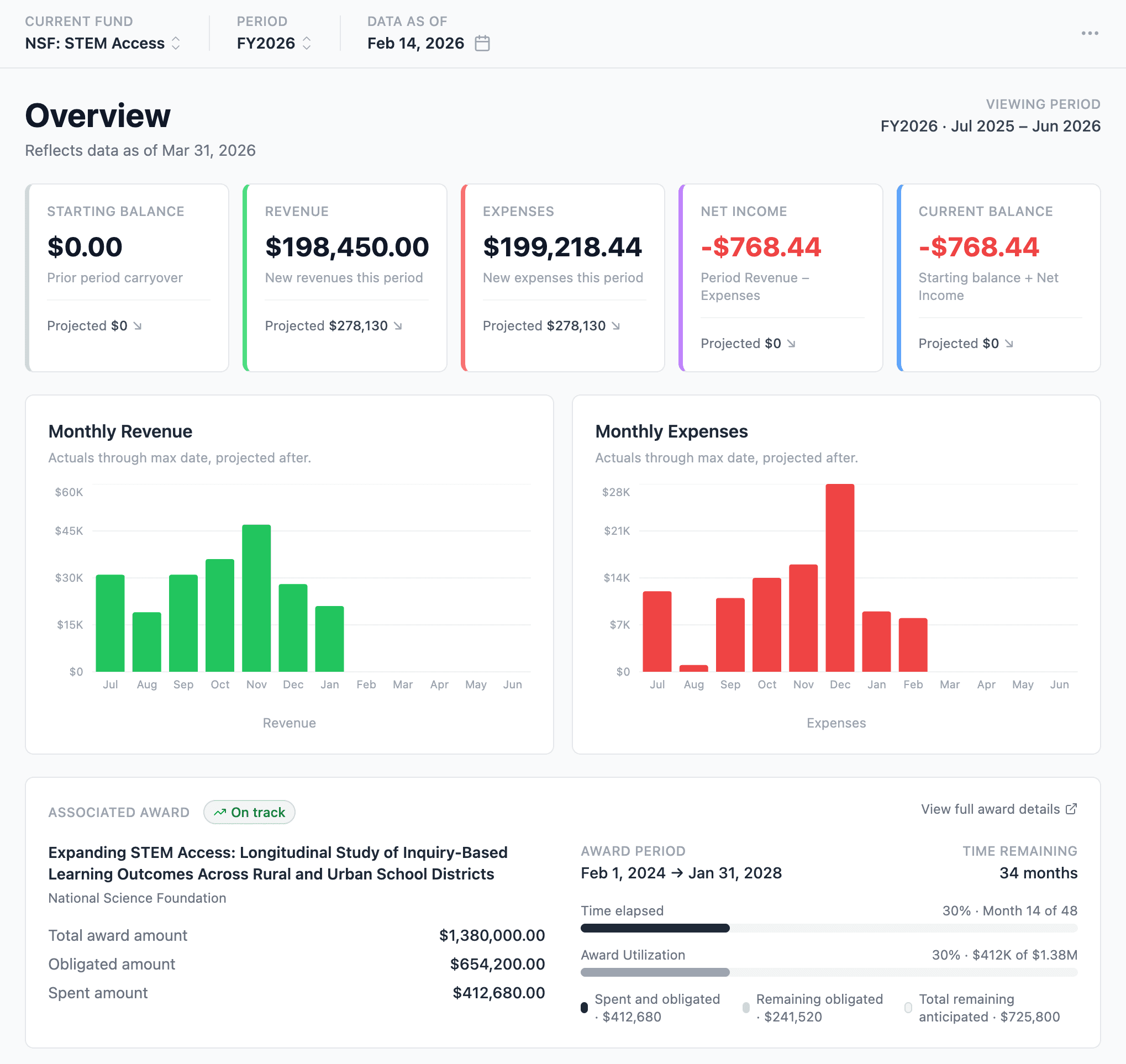Click the overflow menu icon in top right corner
Screen dimensions: 1126x1064
1090,33
